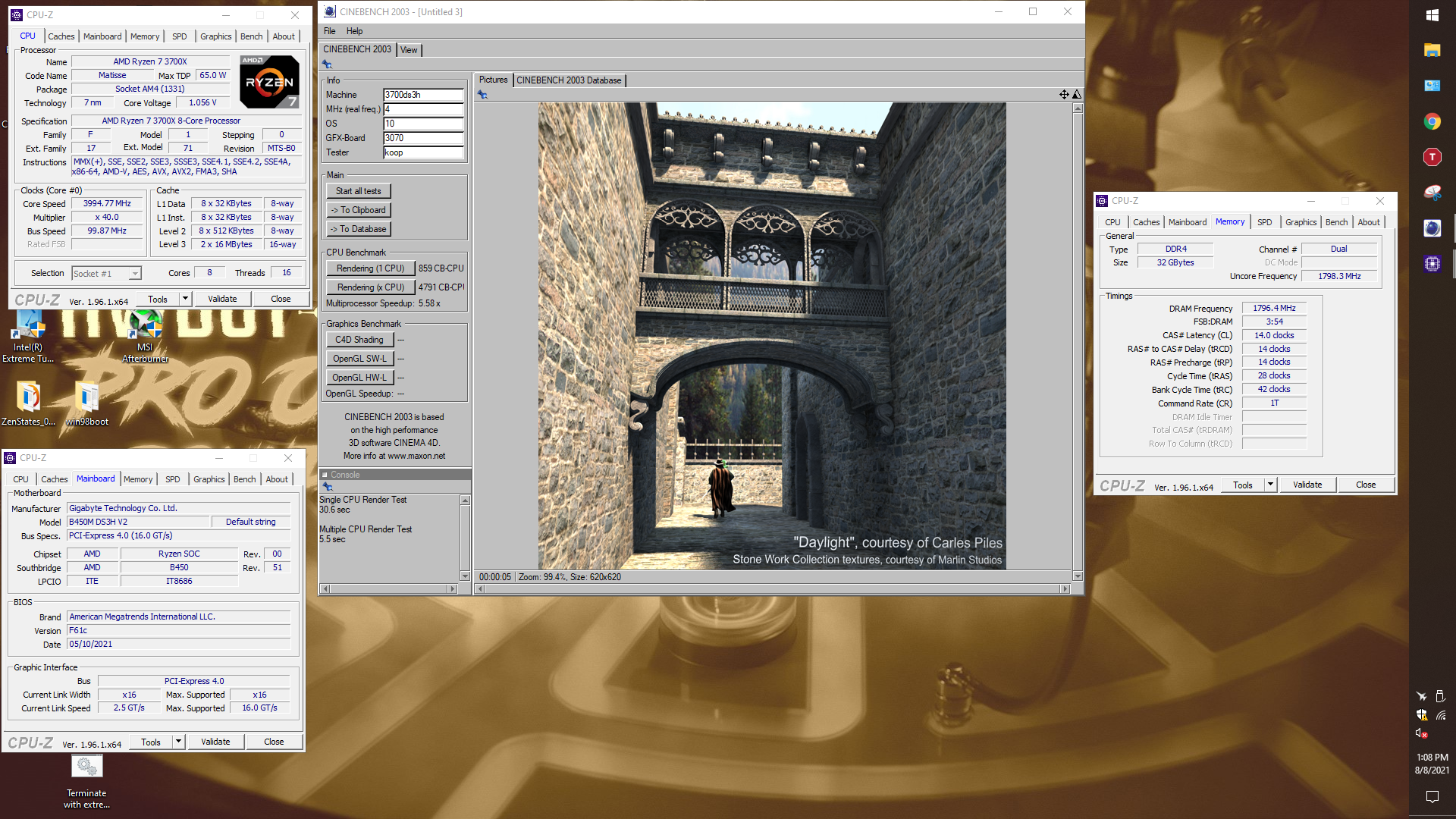The width and height of the screenshot is (1456, 819).
Task: Expand Tools dropdown arrow in Mainboard window
Action: tap(178, 742)
